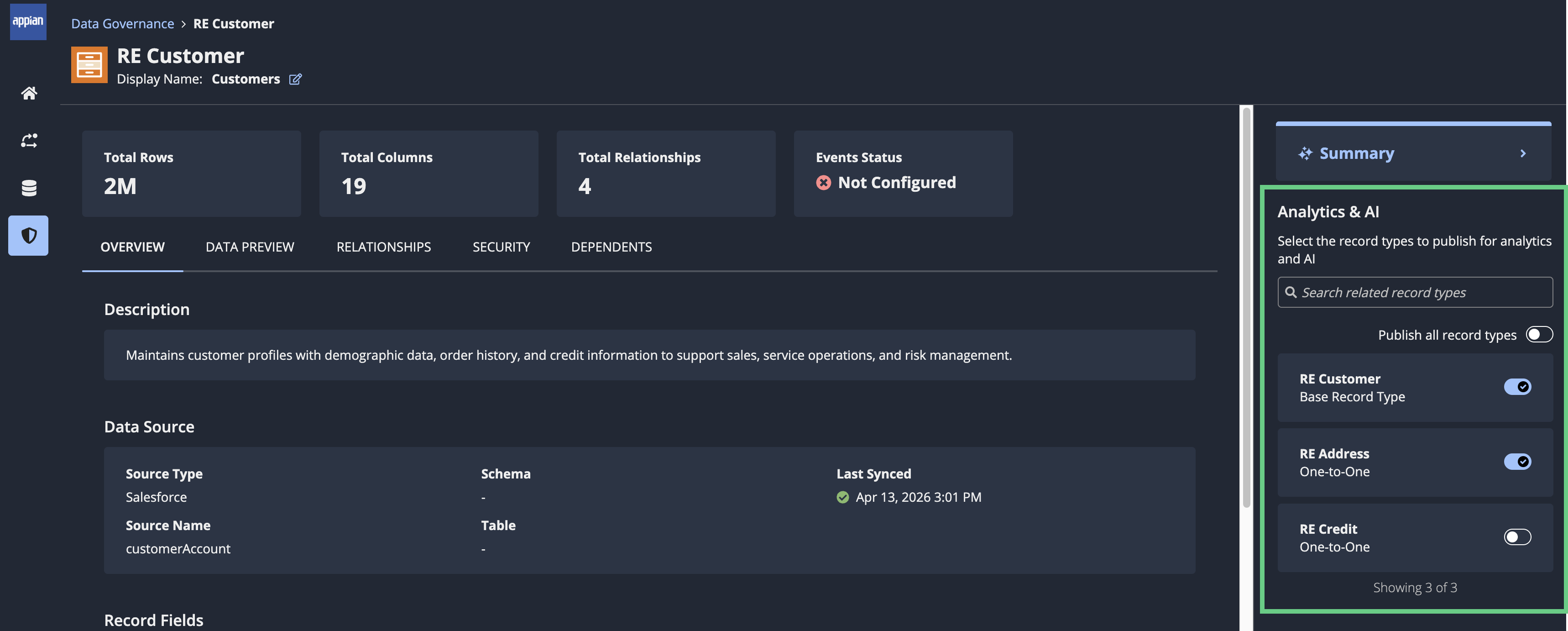1568x631 pixels.
Task: Go to the Home icon in sidebar
Action: (29, 93)
